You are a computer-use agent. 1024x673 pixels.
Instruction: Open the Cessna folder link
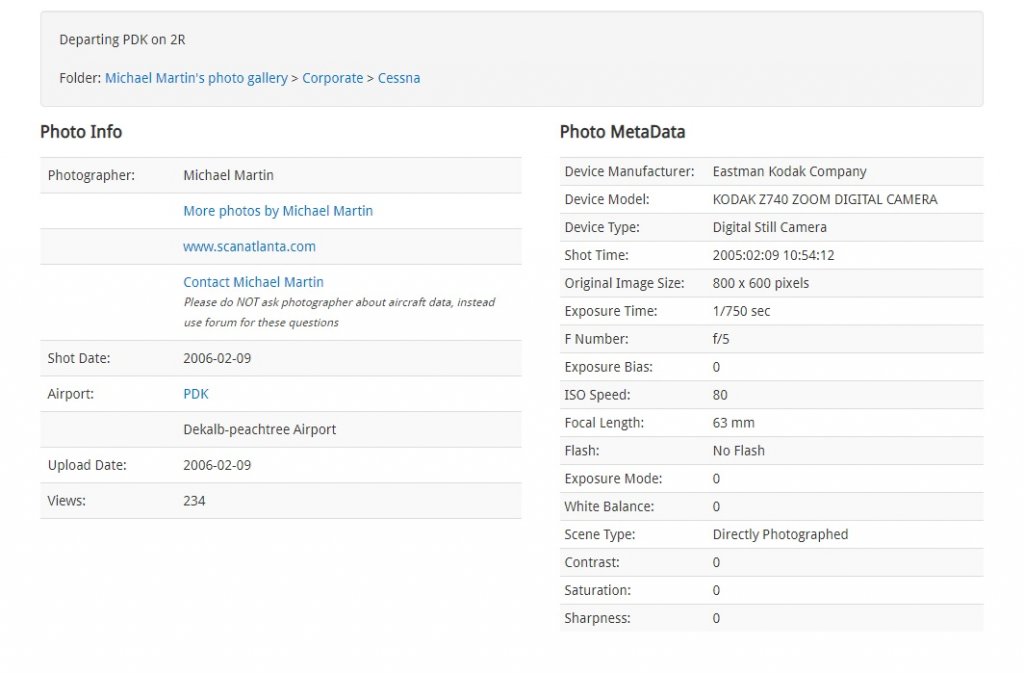399,78
